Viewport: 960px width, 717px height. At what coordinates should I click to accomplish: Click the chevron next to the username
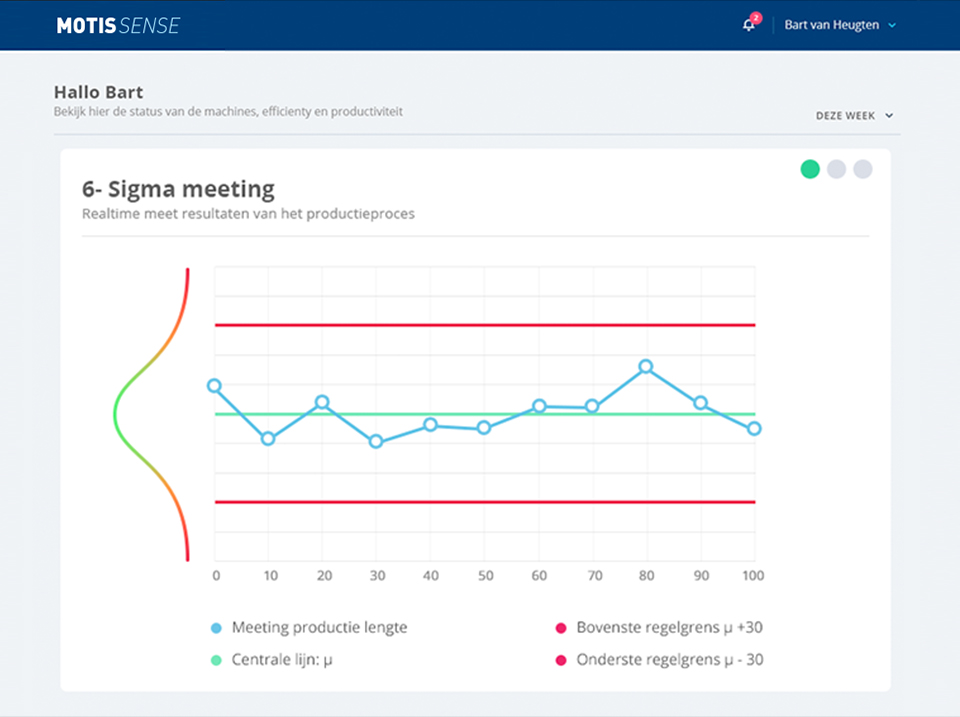892,25
